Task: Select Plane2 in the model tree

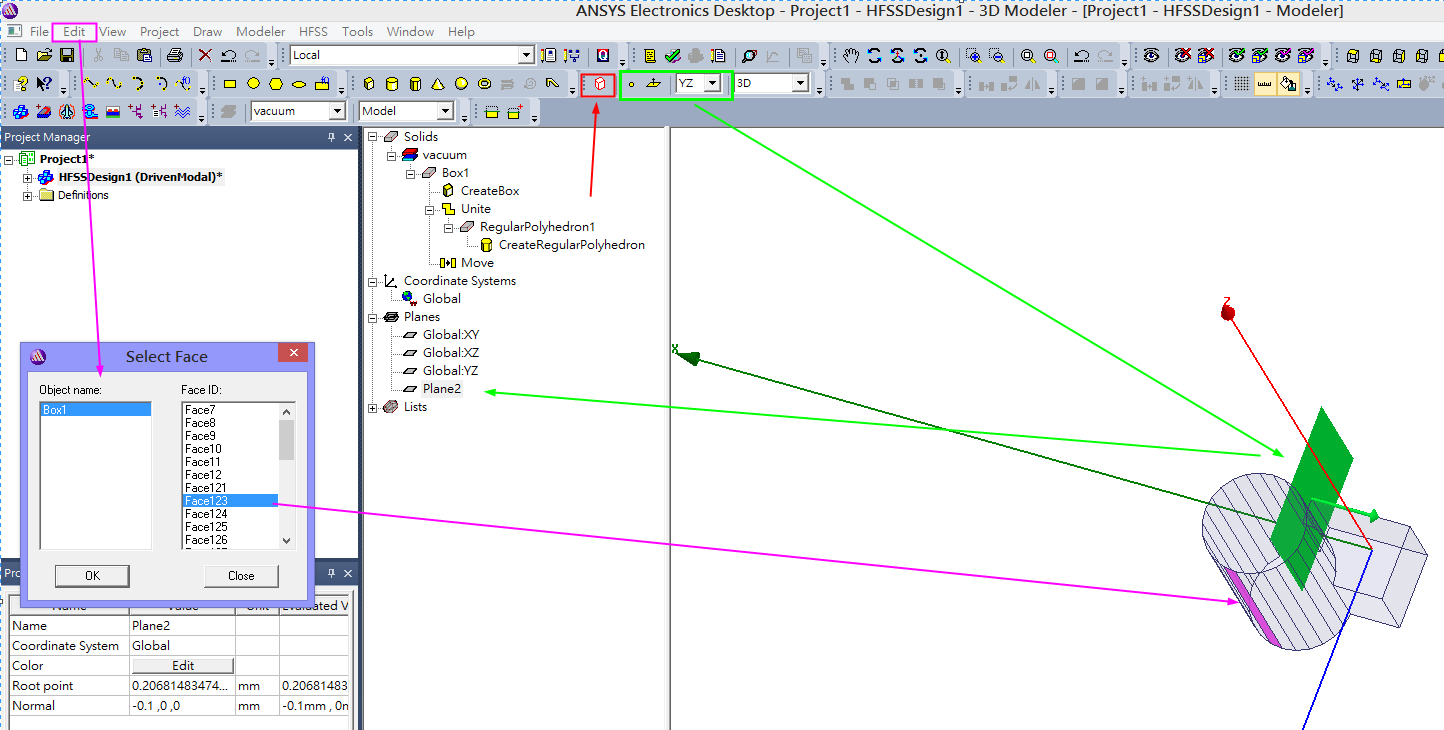Action: [441, 389]
